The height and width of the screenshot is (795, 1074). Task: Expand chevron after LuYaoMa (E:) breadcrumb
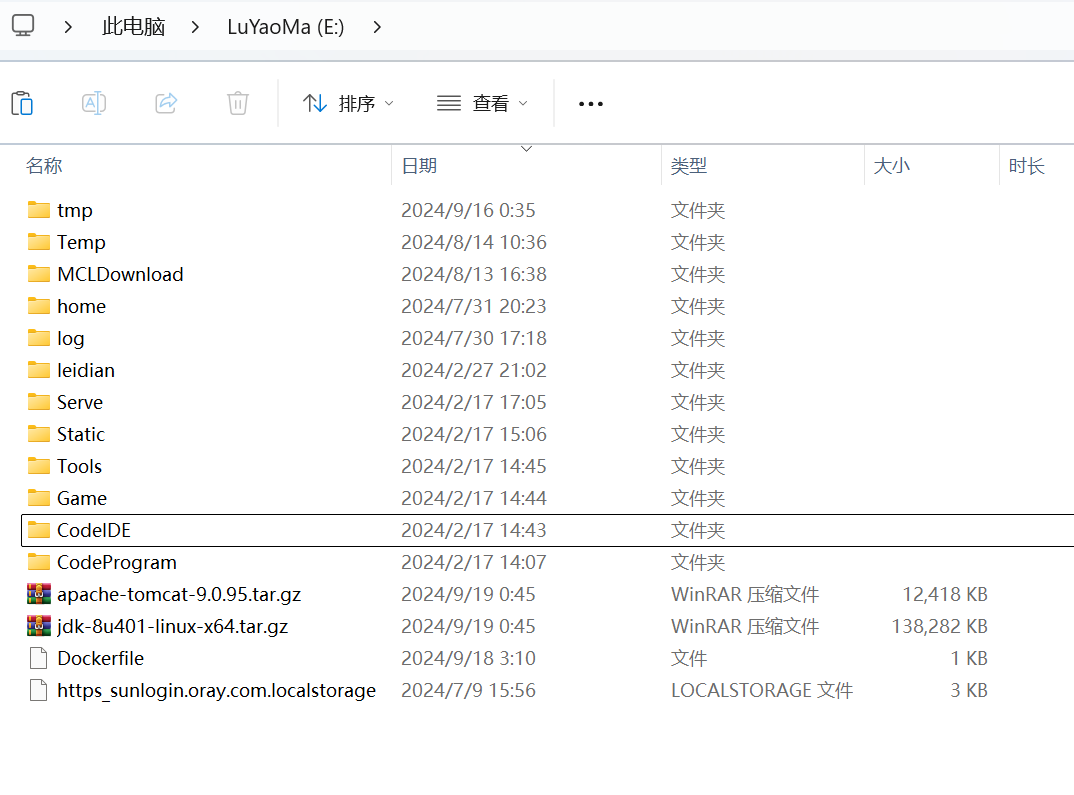(x=377, y=27)
